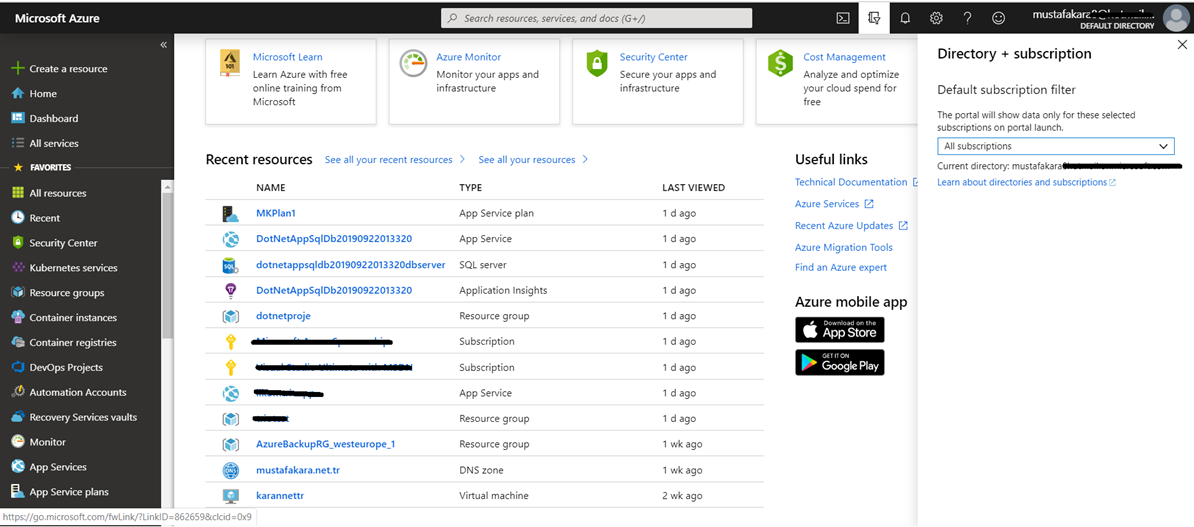Click SQL server icon beside dotnetappsqldb row
1194x527 pixels.
click(230, 265)
